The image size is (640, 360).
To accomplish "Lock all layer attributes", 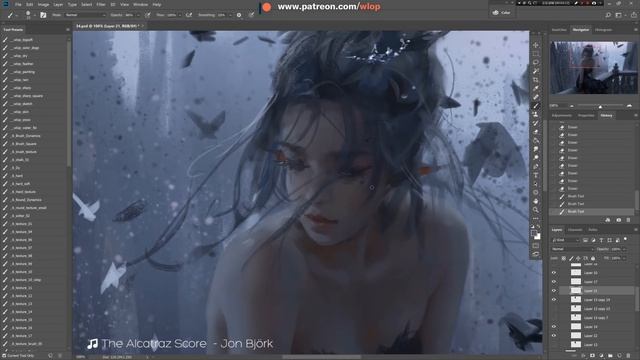I will point(593,258).
